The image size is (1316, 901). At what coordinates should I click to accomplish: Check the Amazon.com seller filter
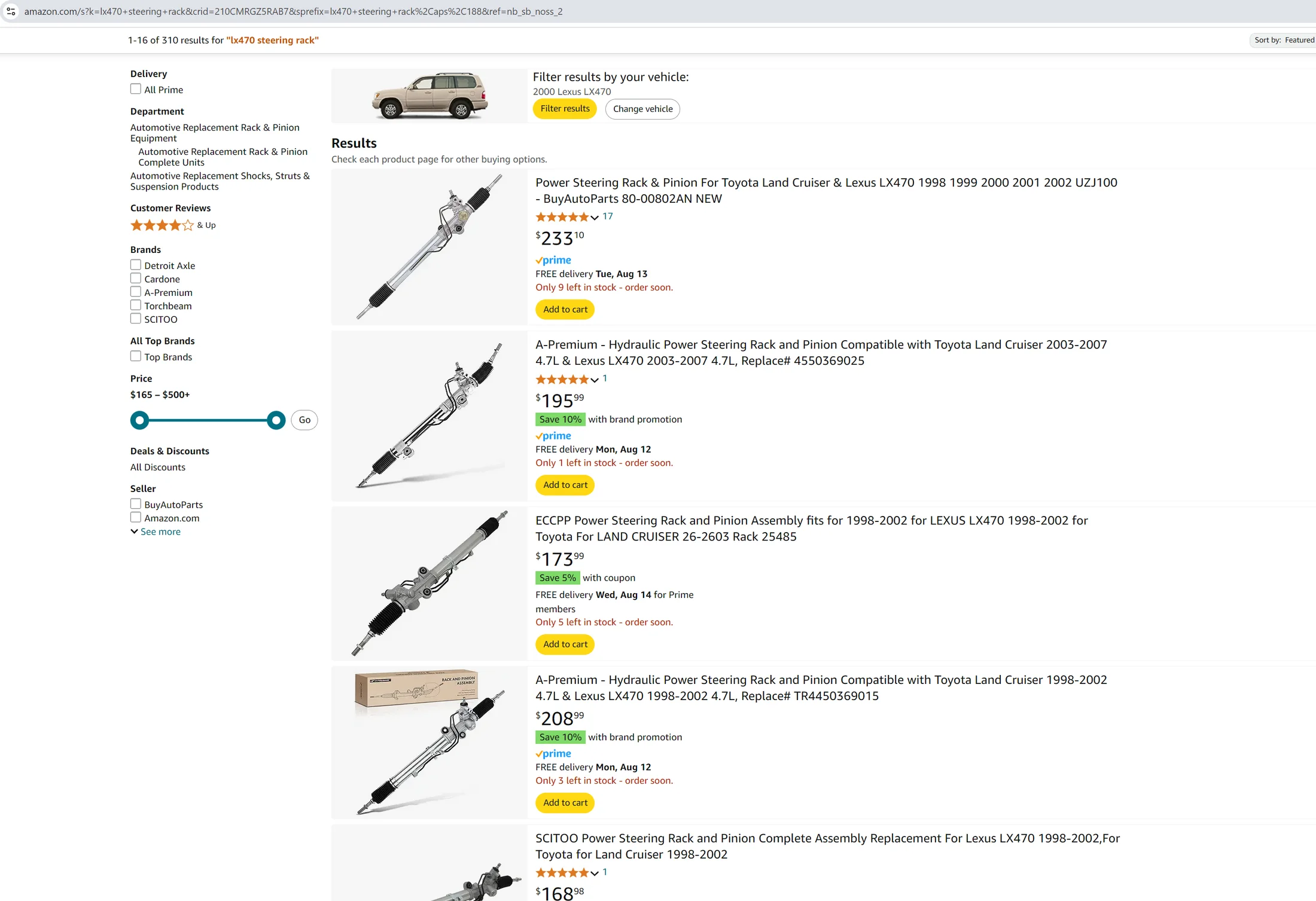click(136, 518)
